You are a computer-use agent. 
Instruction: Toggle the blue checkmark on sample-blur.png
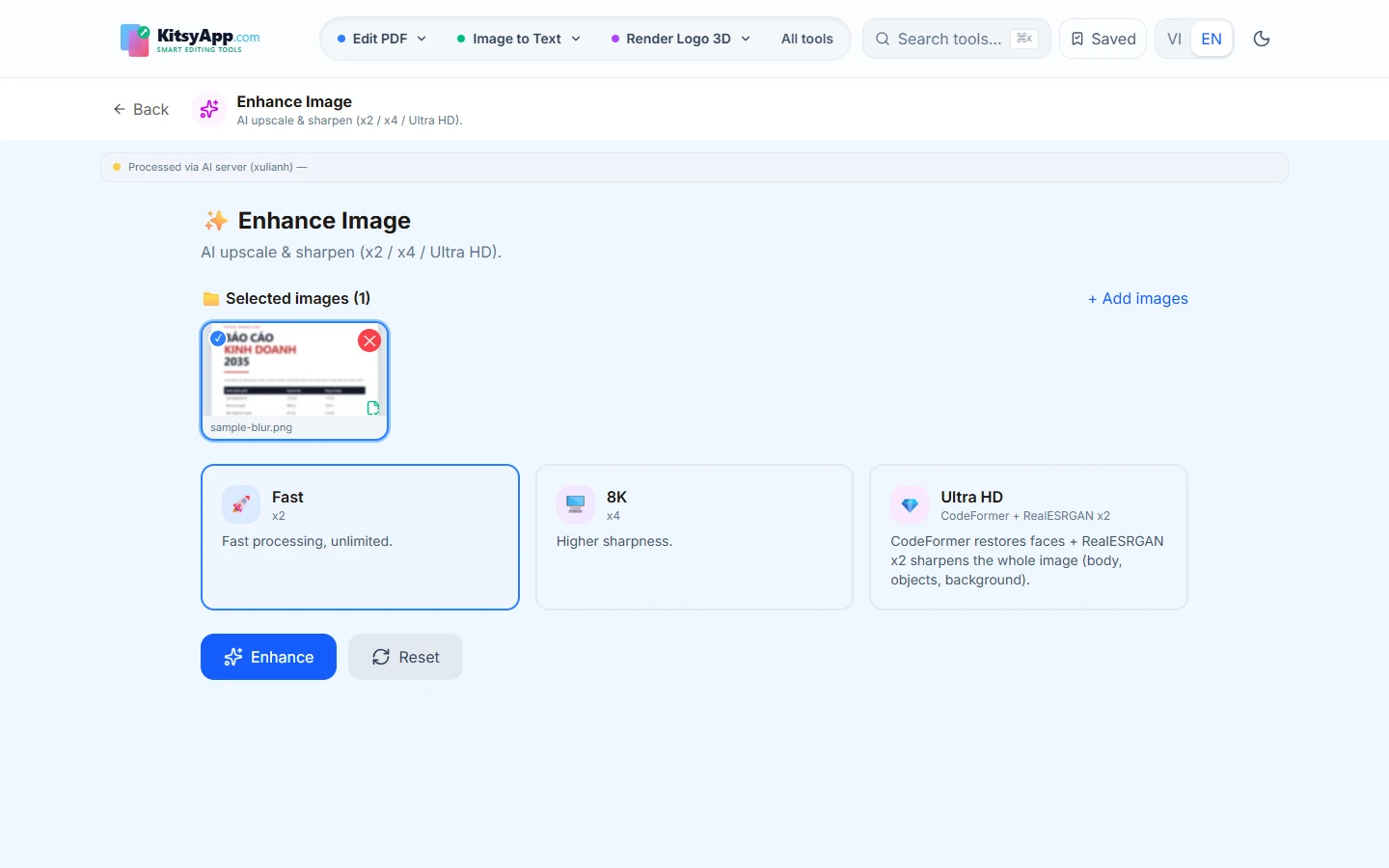click(x=218, y=338)
